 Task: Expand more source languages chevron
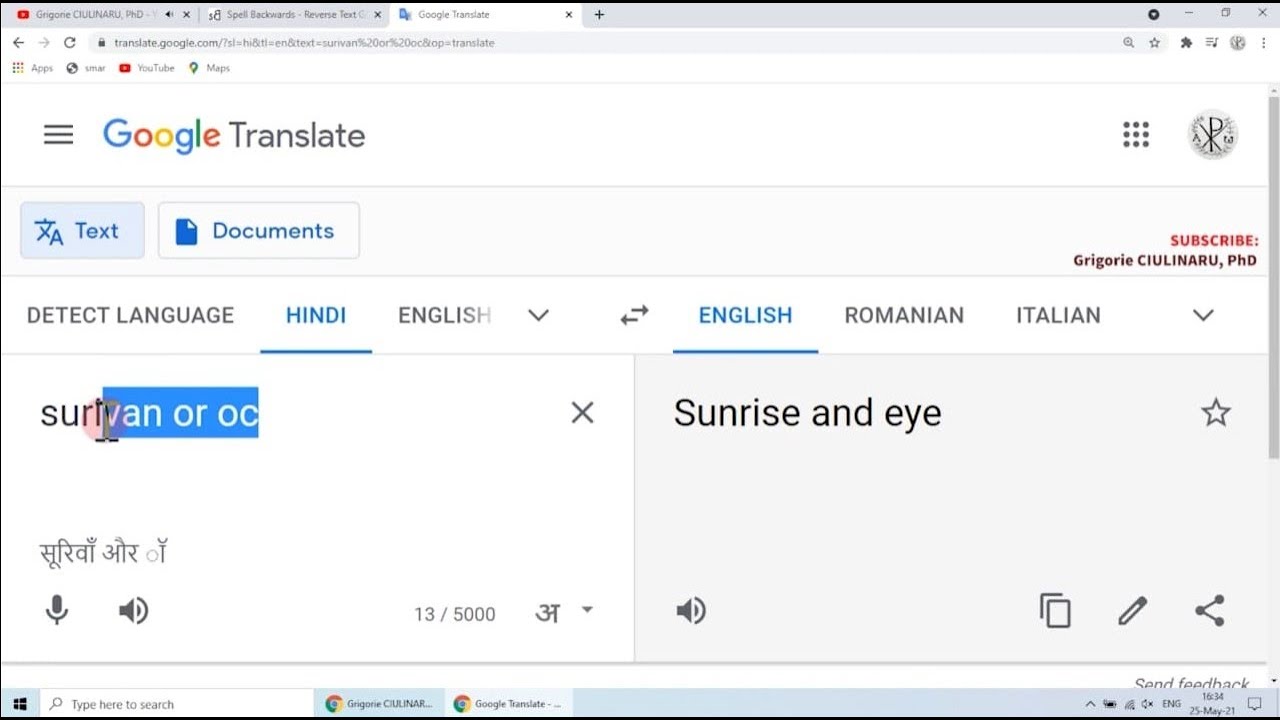[538, 315]
